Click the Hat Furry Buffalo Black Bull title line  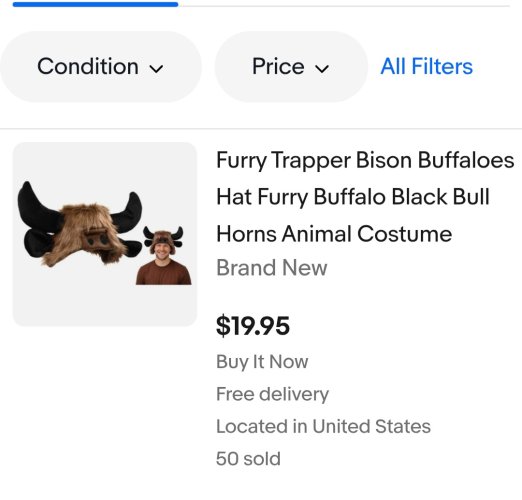pos(353,197)
